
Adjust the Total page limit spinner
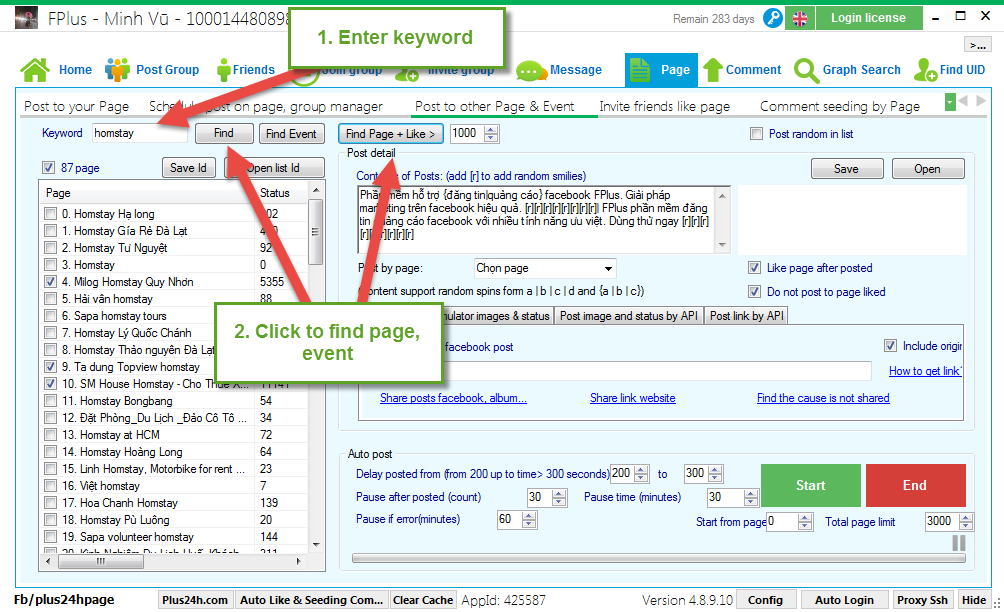[x=967, y=522]
